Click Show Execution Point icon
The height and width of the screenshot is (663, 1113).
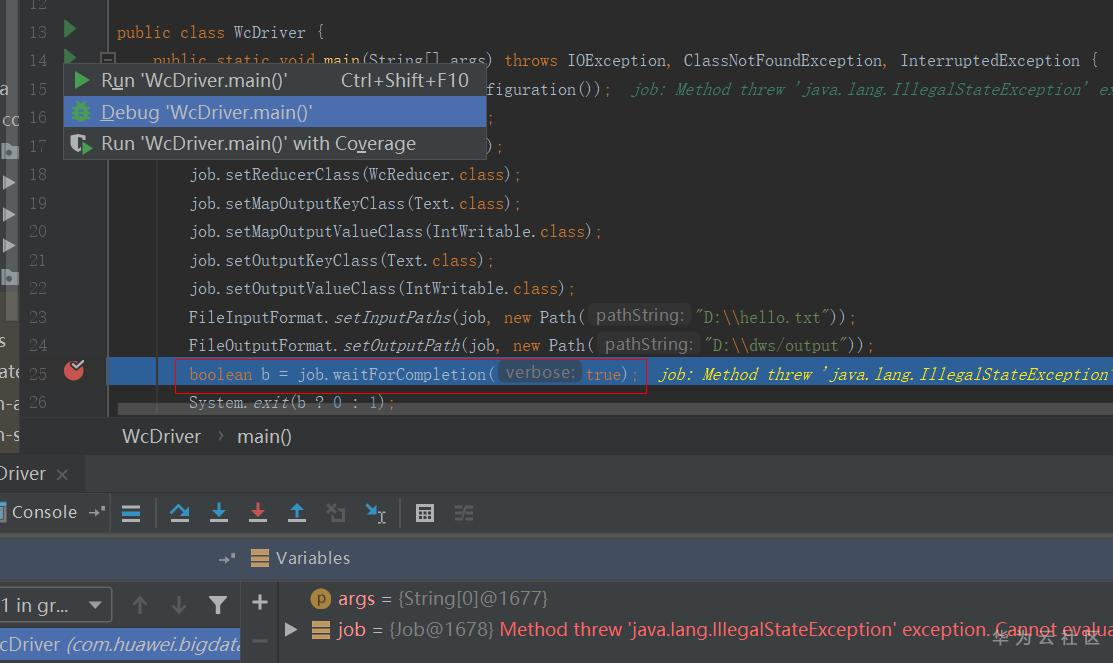[x=131, y=513]
